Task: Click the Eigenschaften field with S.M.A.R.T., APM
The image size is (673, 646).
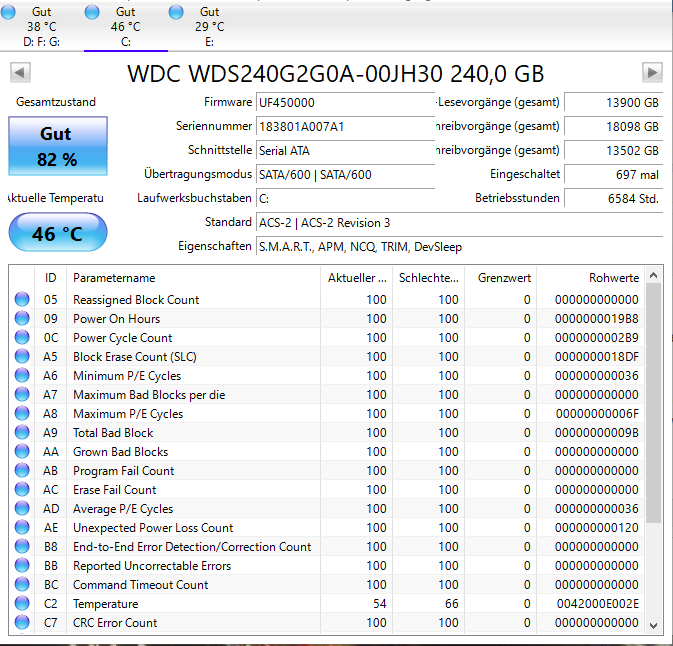Action: (459, 247)
